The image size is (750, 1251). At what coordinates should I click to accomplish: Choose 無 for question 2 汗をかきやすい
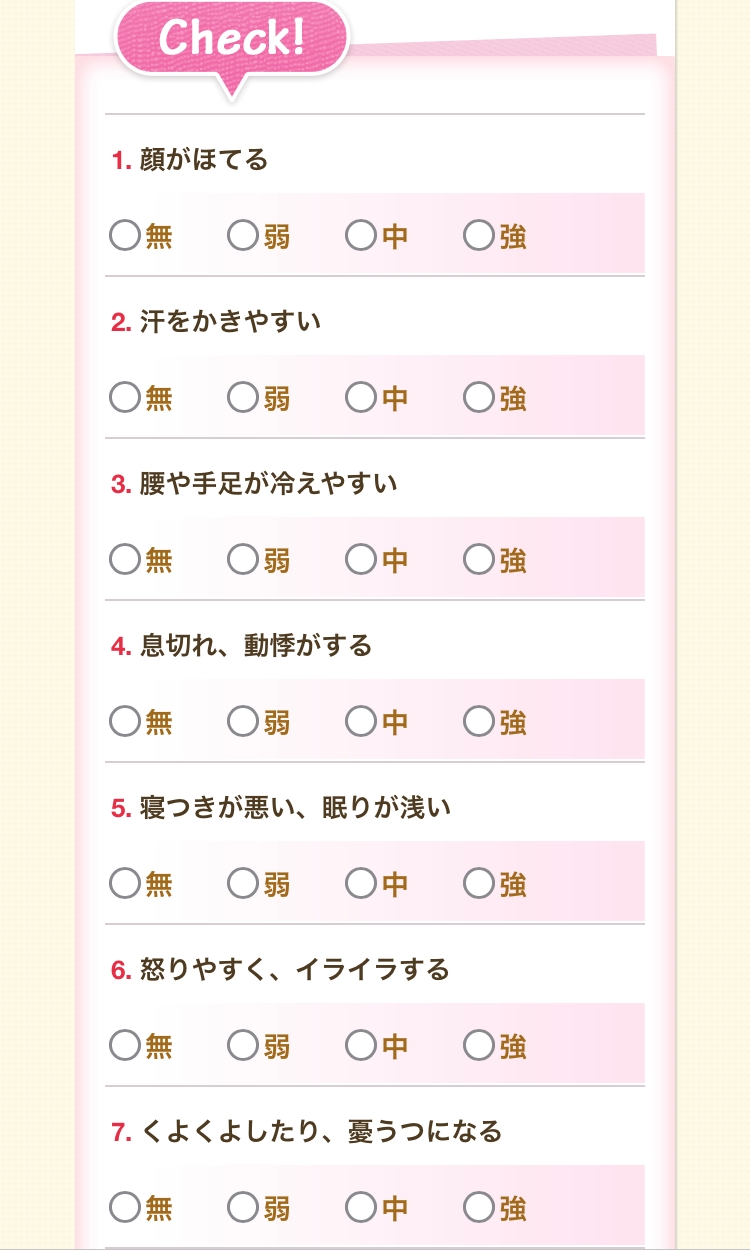click(125, 398)
